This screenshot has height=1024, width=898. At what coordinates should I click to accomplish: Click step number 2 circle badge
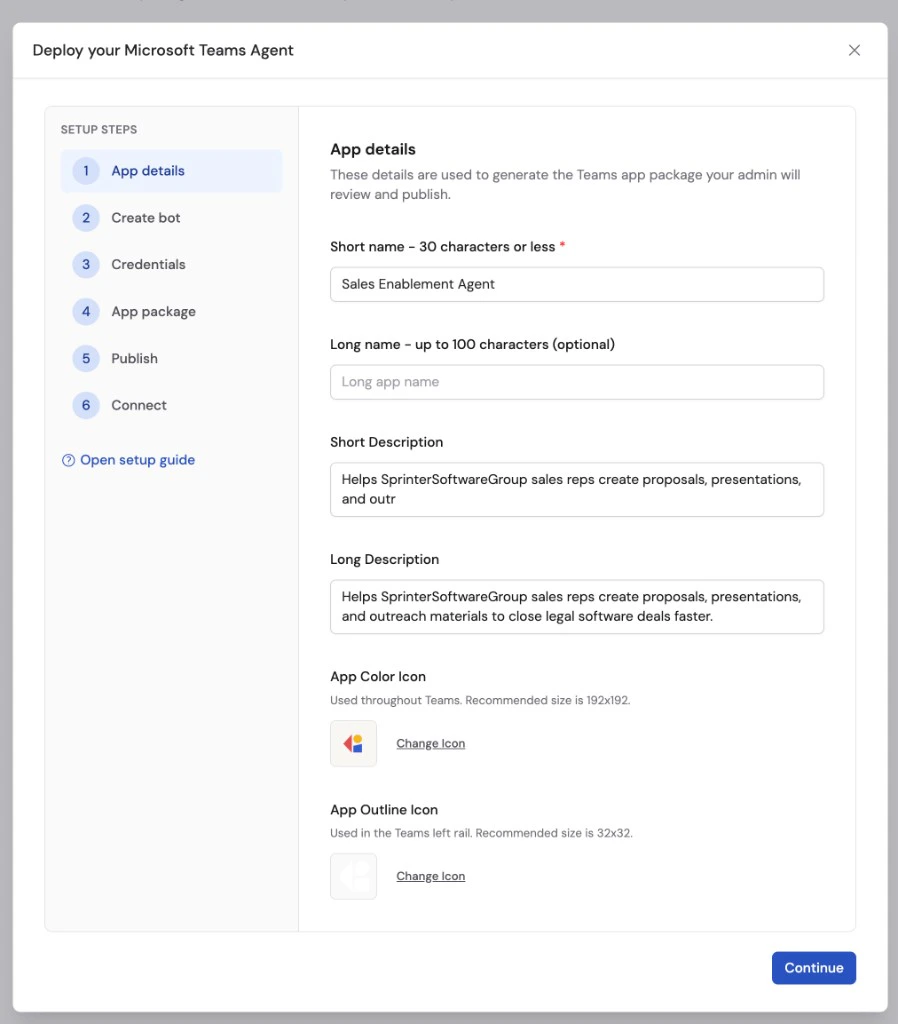[x=86, y=218]
